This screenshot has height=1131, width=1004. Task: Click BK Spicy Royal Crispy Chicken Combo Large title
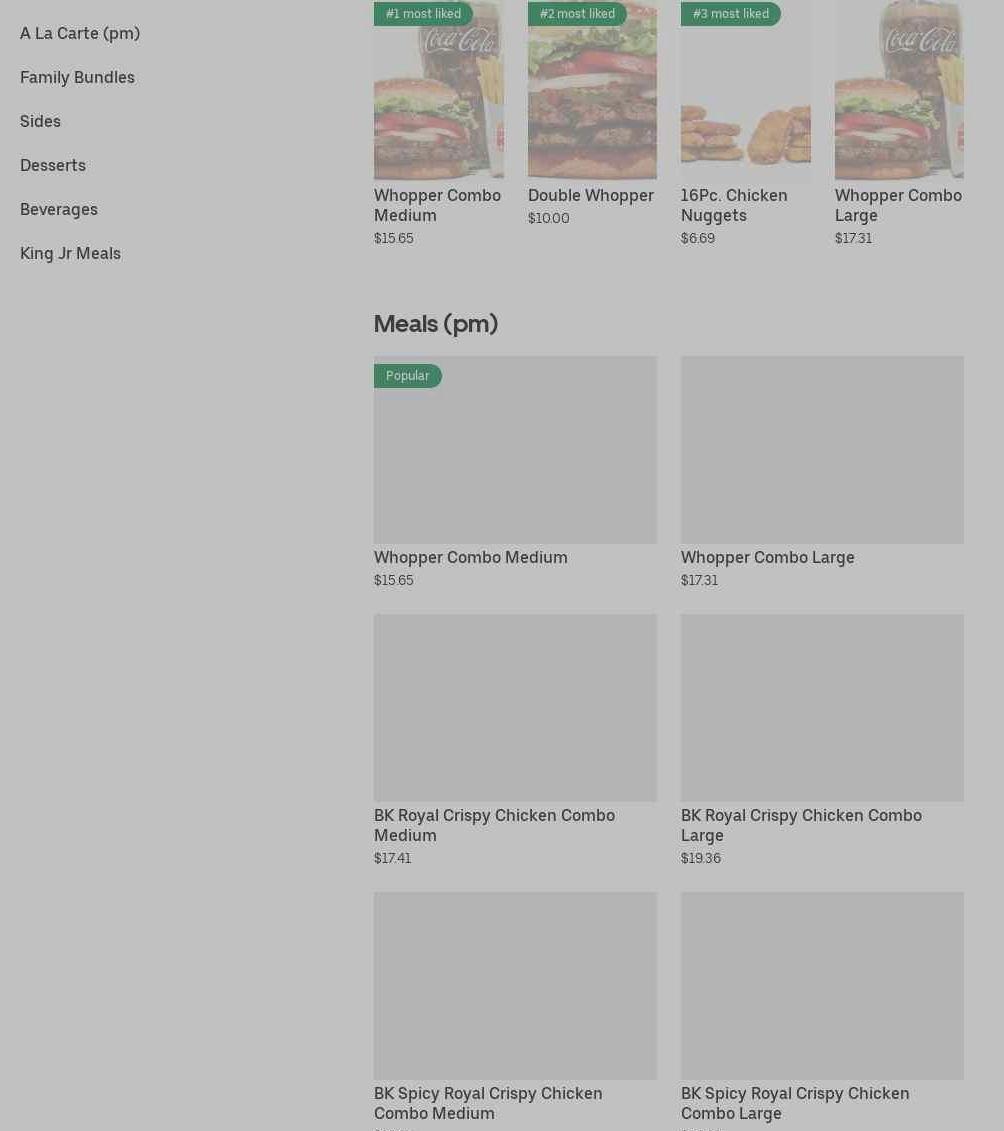(x=795, y=1103)
